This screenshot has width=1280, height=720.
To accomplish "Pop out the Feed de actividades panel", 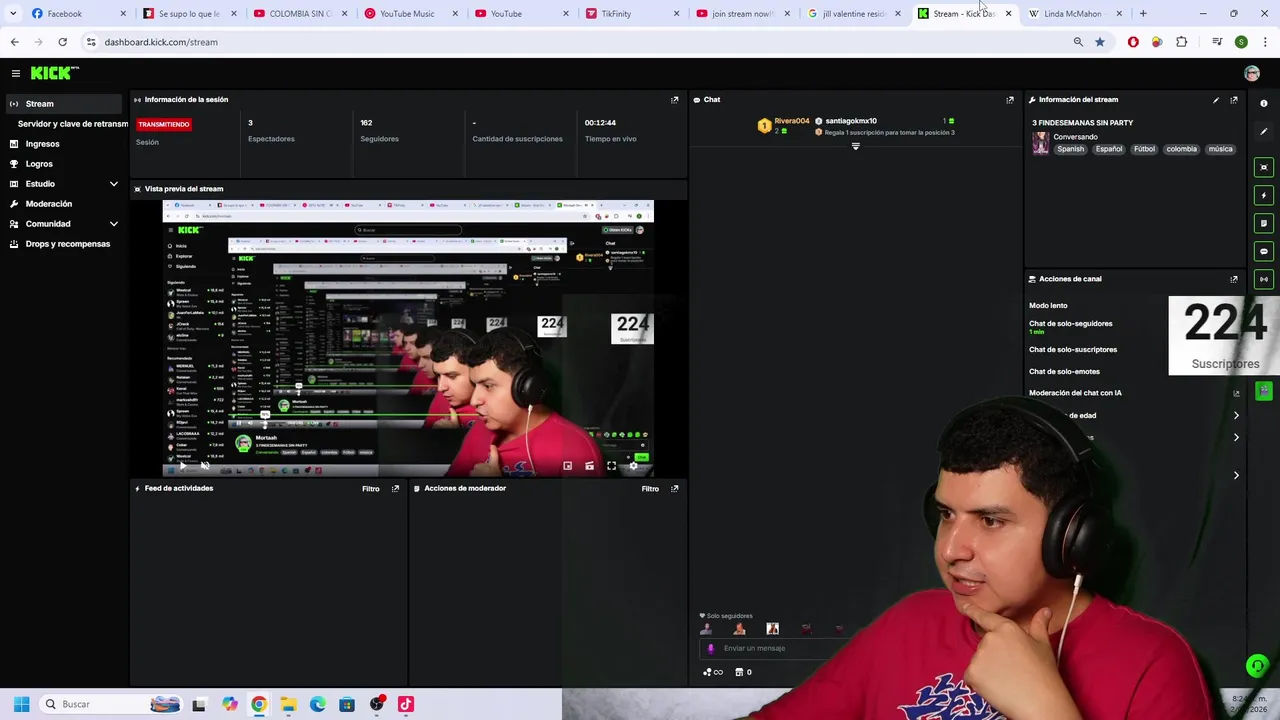I will coord(395,488).
